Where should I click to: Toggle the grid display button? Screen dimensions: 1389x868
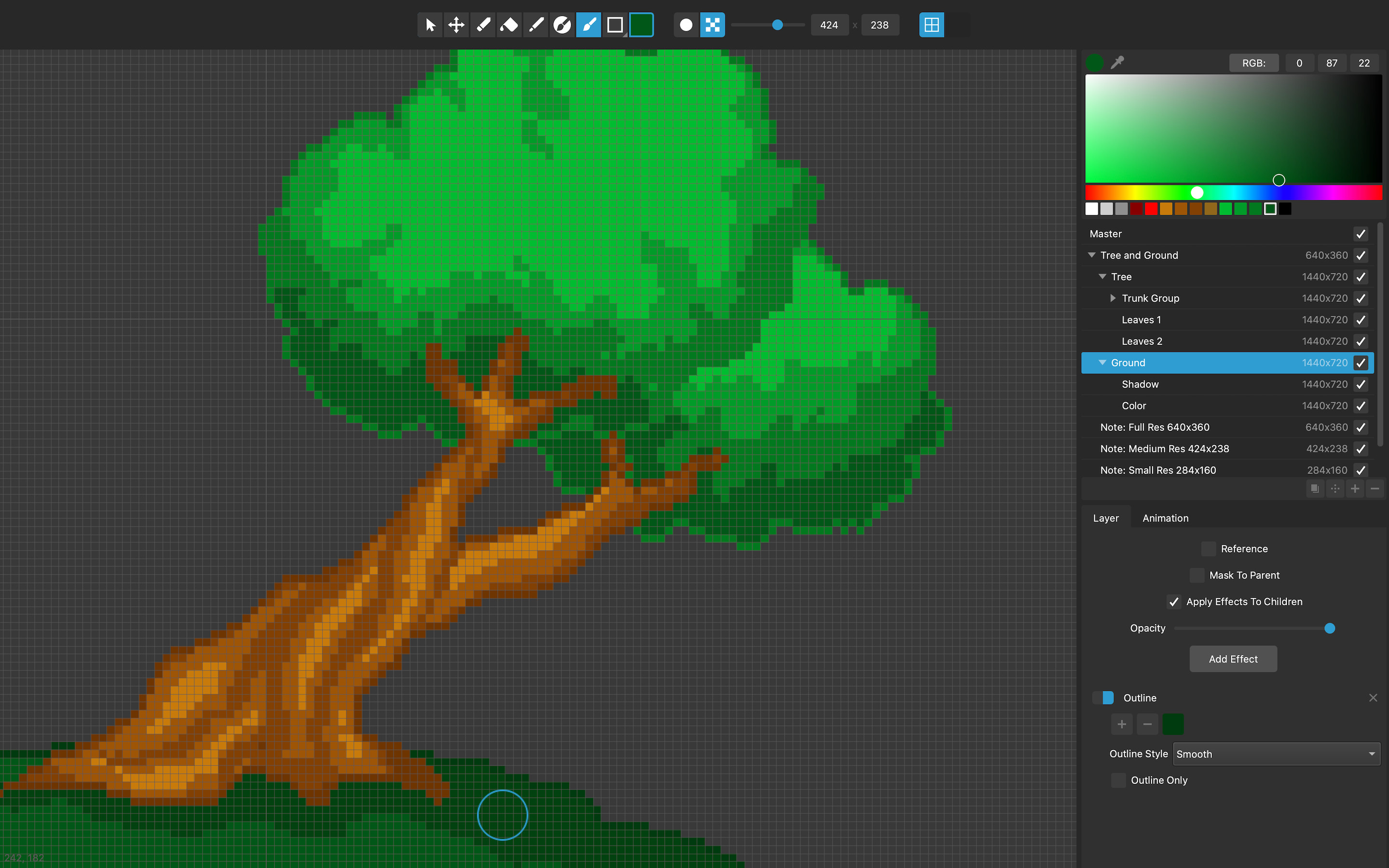[931, 25]
